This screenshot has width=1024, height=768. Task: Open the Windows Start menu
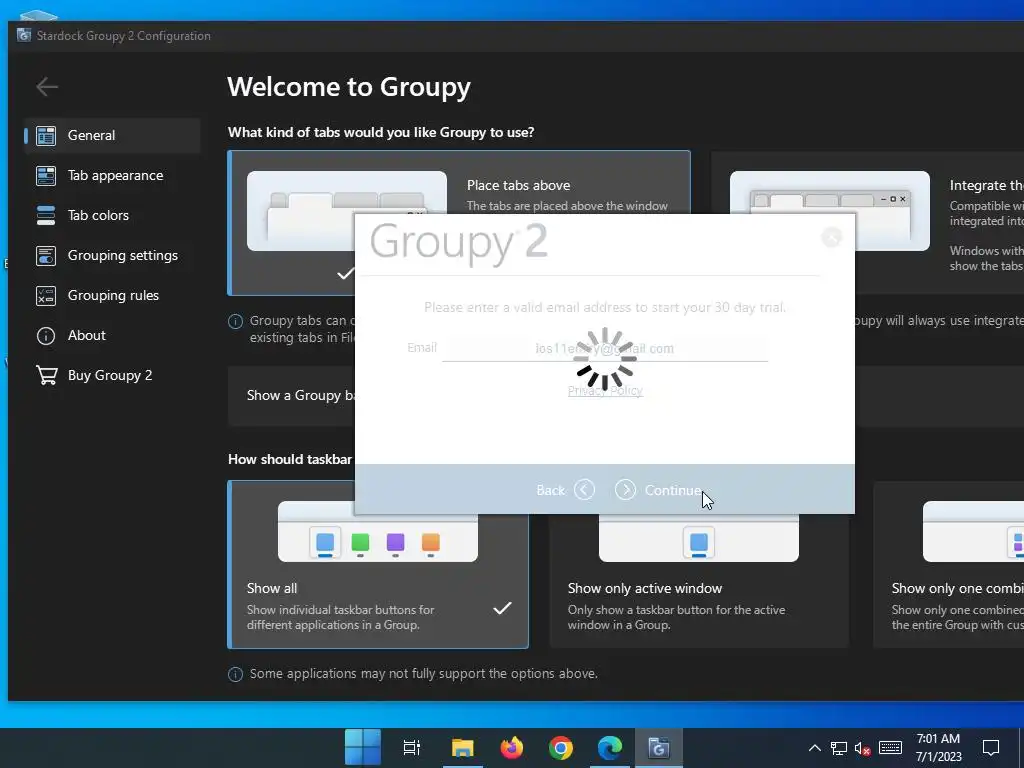click(x=362, y=747)
